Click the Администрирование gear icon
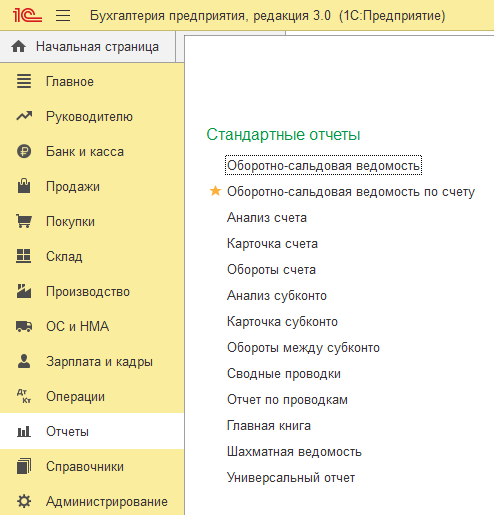This screenshot has width=494, height=515. [x=24, y=501]
